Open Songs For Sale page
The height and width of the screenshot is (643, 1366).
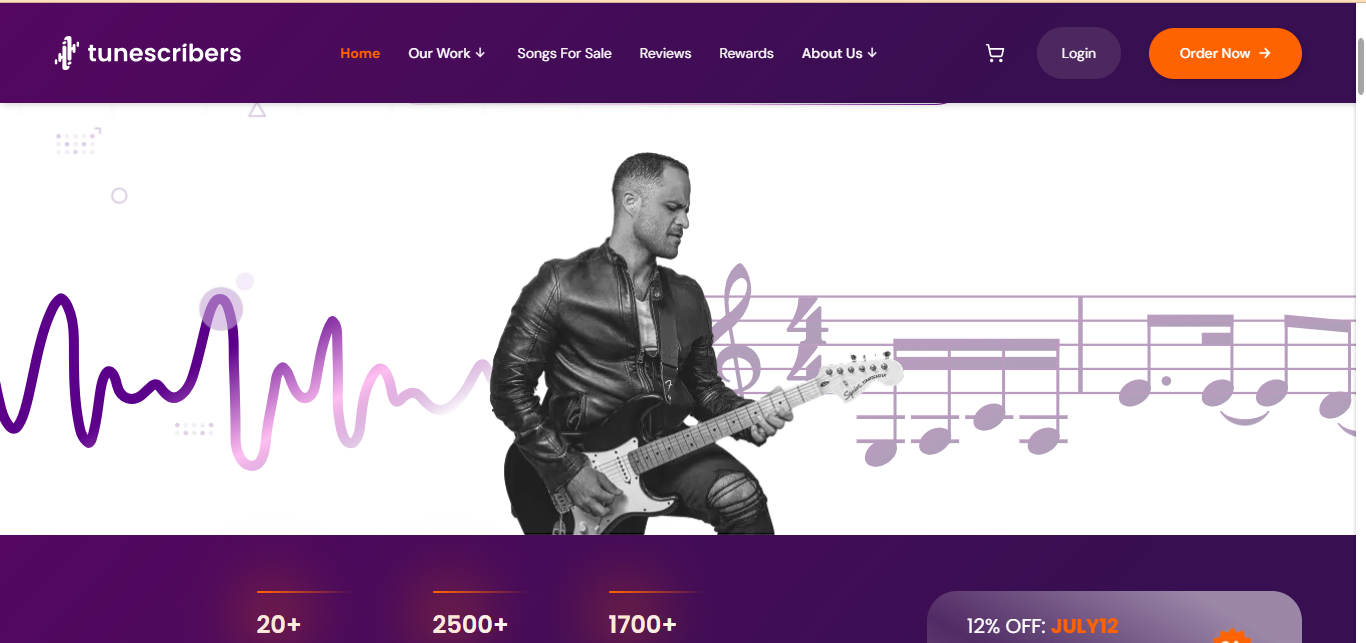(x=564, y=53)
